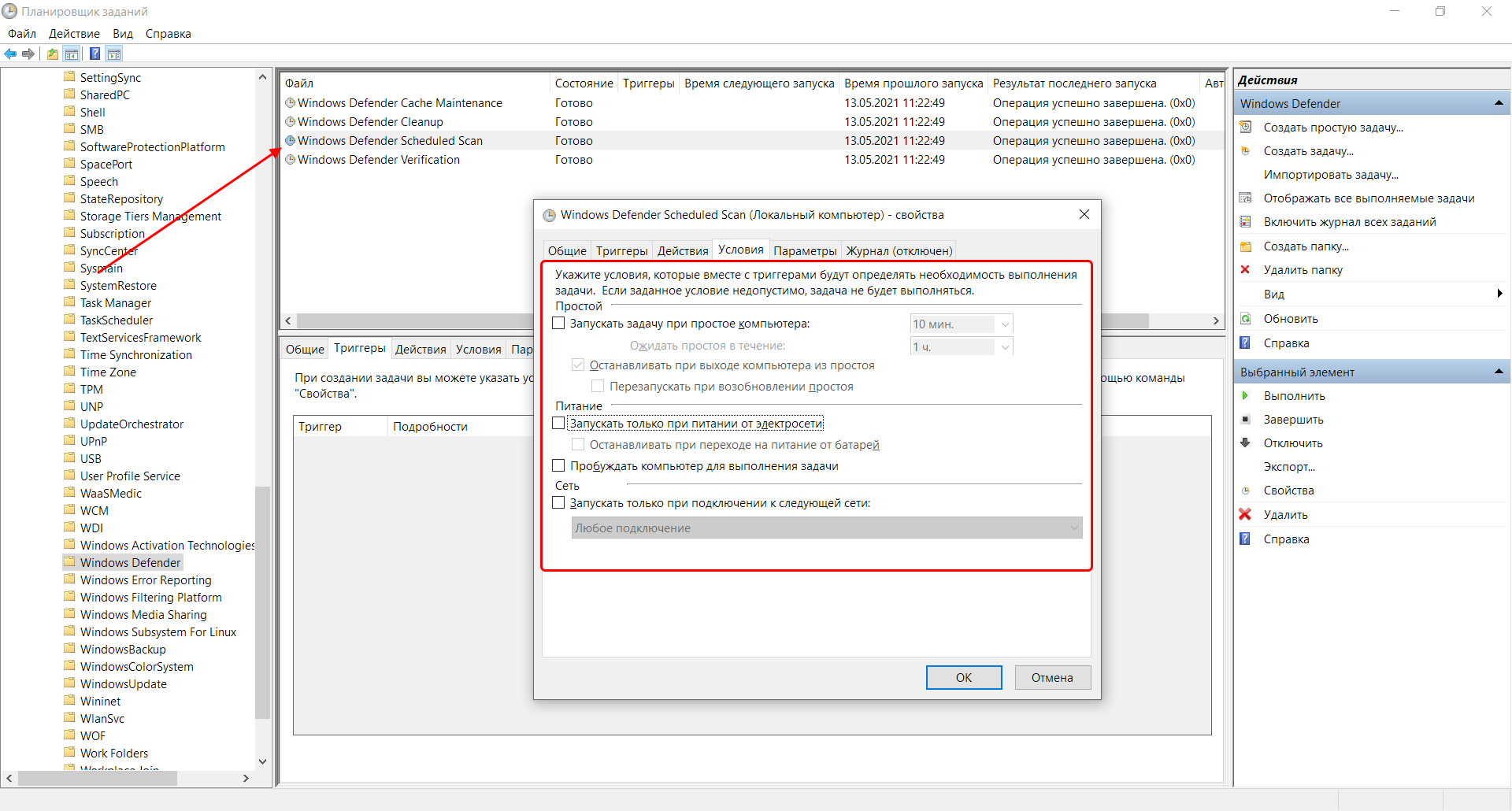Image resolution: width=1512 pixels, height=811 pixels.
Task: Click the OK button in the properties dialog
Action: (964, 677)
